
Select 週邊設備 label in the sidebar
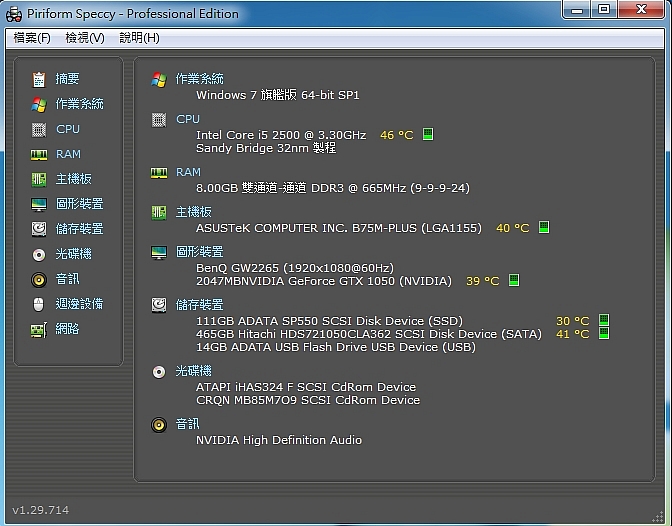[x=79, y=304]
